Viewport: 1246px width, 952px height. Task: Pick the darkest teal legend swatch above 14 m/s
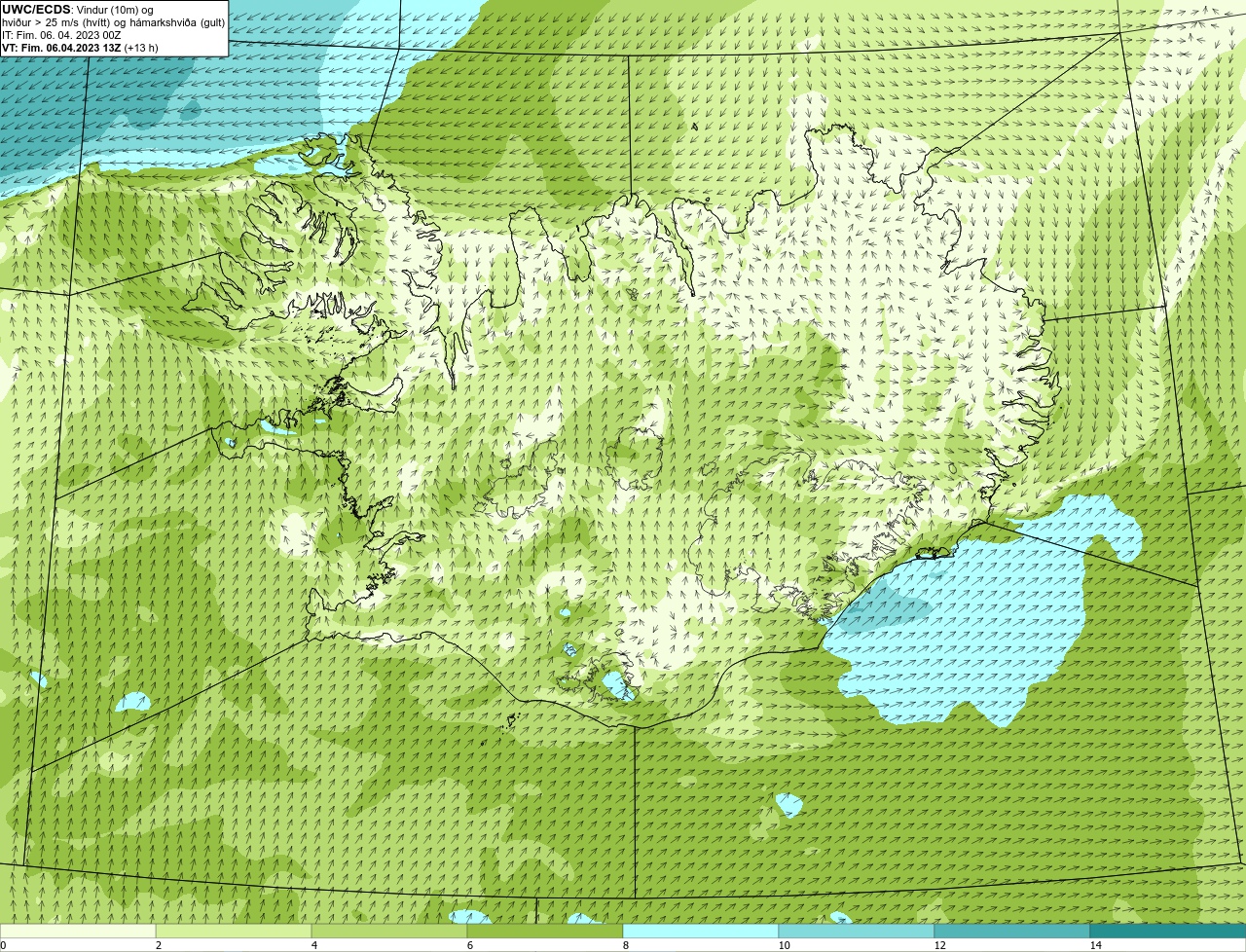1168,931
